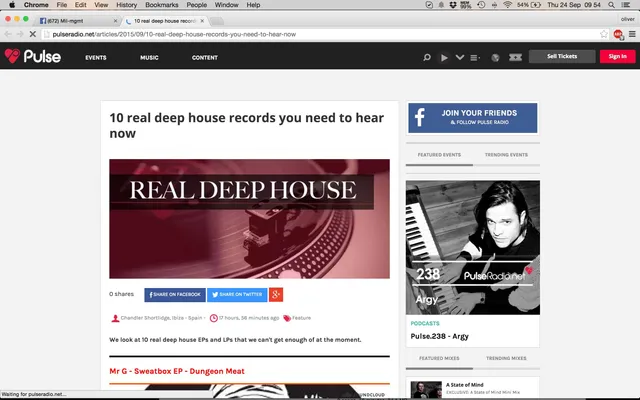Open the playlist queue icon dropdown

tap(475, 58)
